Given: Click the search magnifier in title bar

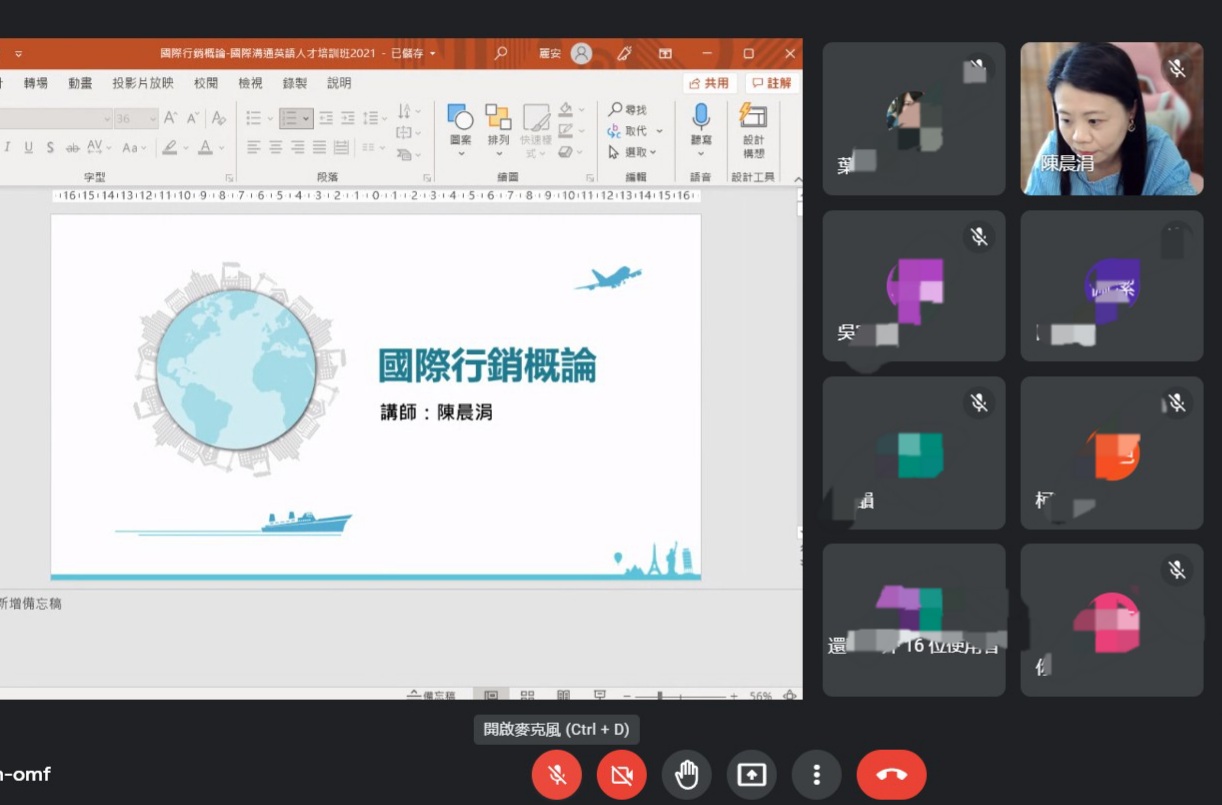Looking at the screenshot, I should pyautogui.click(x=501, y=53).
